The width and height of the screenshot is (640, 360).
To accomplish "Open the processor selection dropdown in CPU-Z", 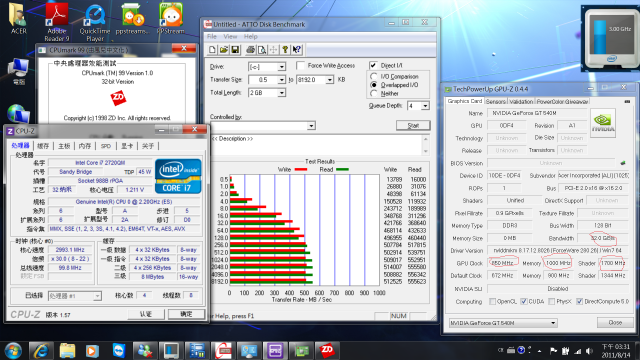I will tap(97, 296).
